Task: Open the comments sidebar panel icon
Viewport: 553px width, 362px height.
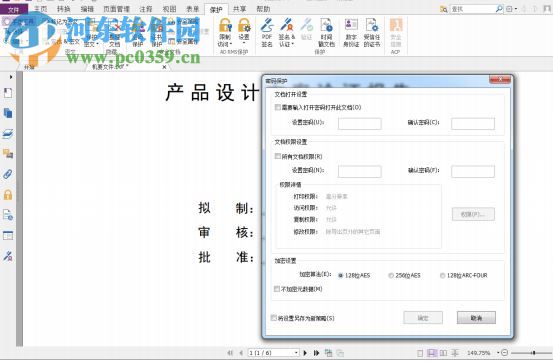Action: coord(8,154)
